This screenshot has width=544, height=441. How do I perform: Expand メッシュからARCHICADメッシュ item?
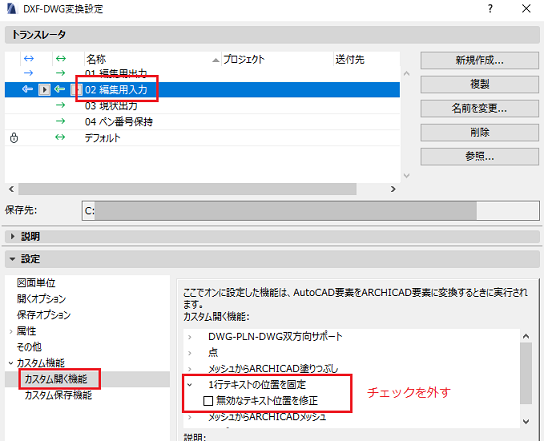coord(190,417)
